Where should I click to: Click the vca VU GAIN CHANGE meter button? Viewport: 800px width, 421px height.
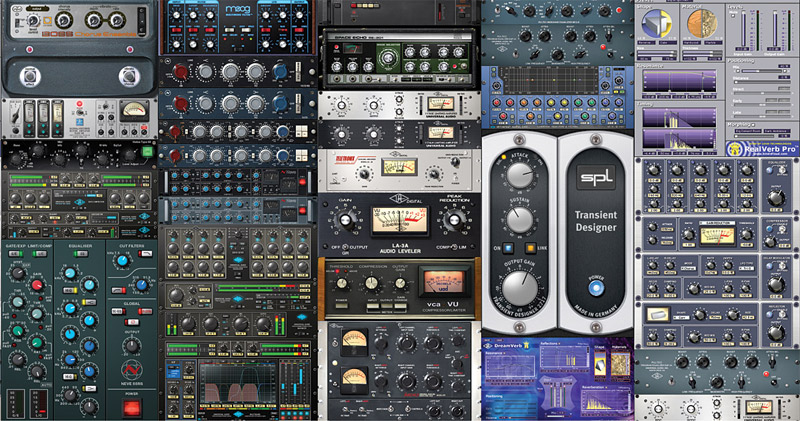[400, 306]
